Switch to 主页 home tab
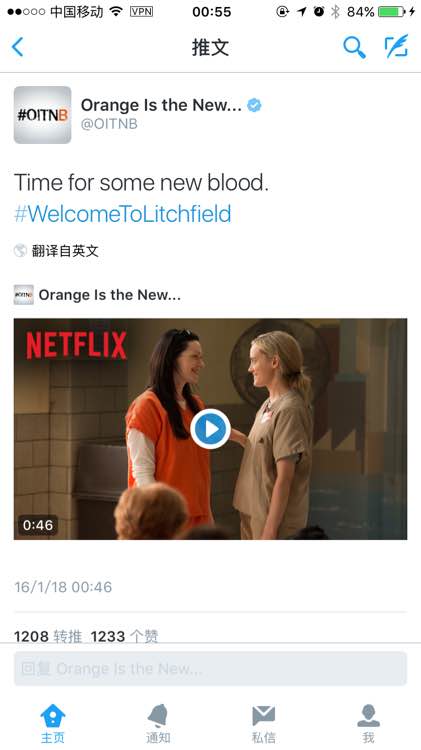The height and width of the screenshot is (750, 421). tap(53, 723)
